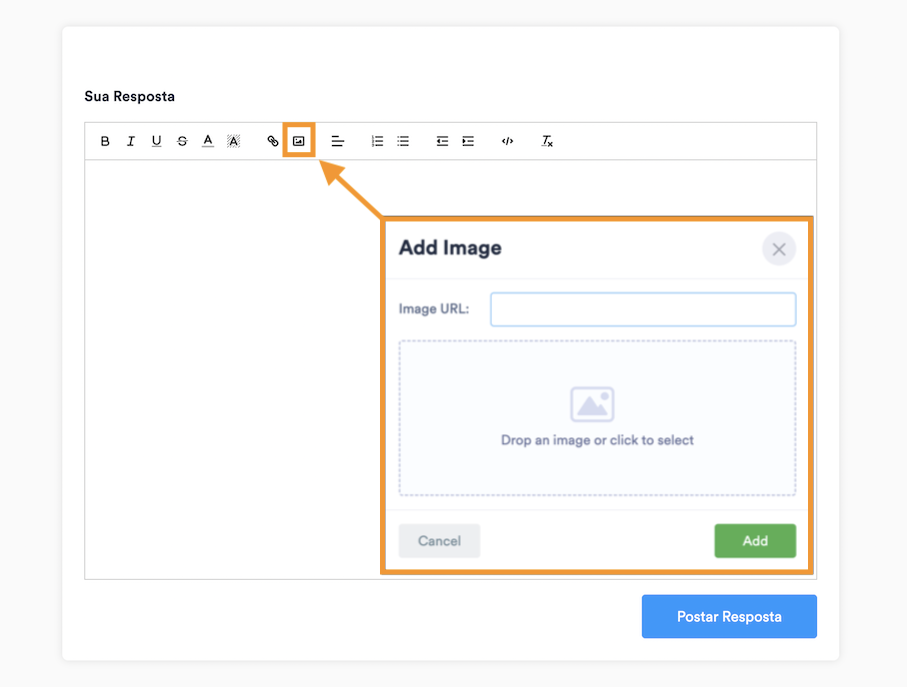The image size is (907, 687).
Task: Close the Add Image dialog
Action: click(x=779, y=249)
